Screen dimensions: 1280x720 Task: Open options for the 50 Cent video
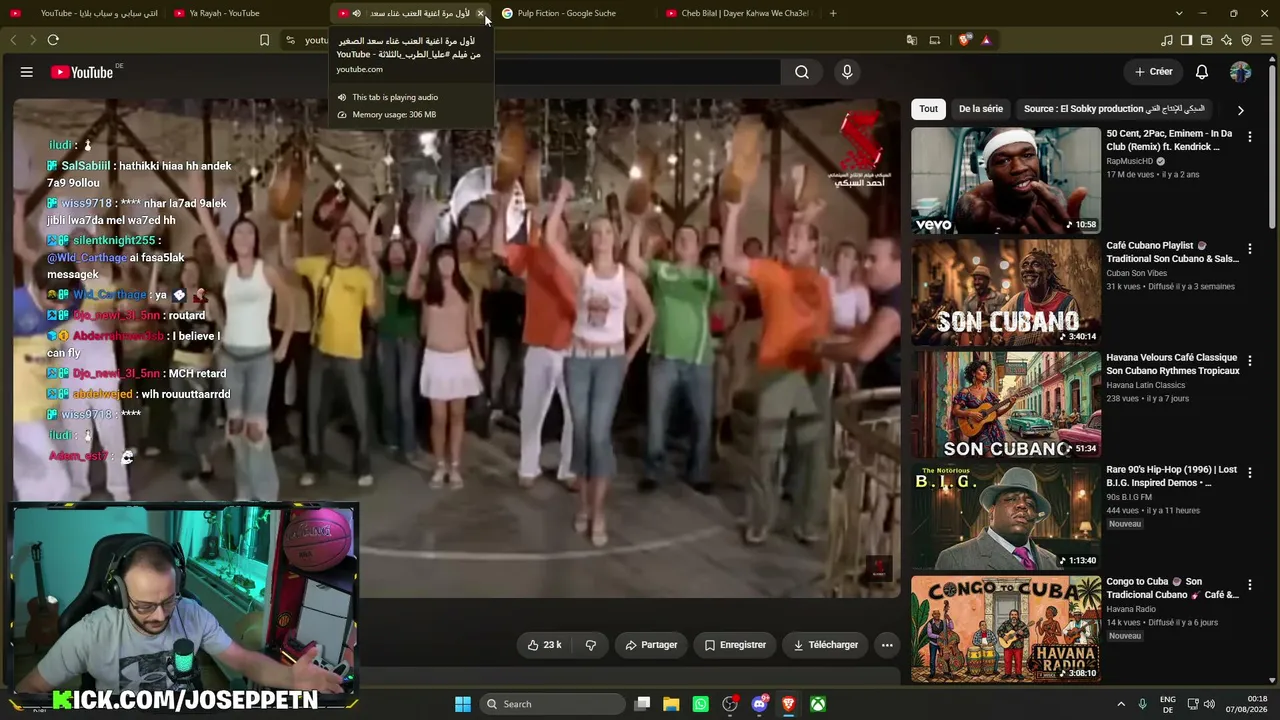1249,136
